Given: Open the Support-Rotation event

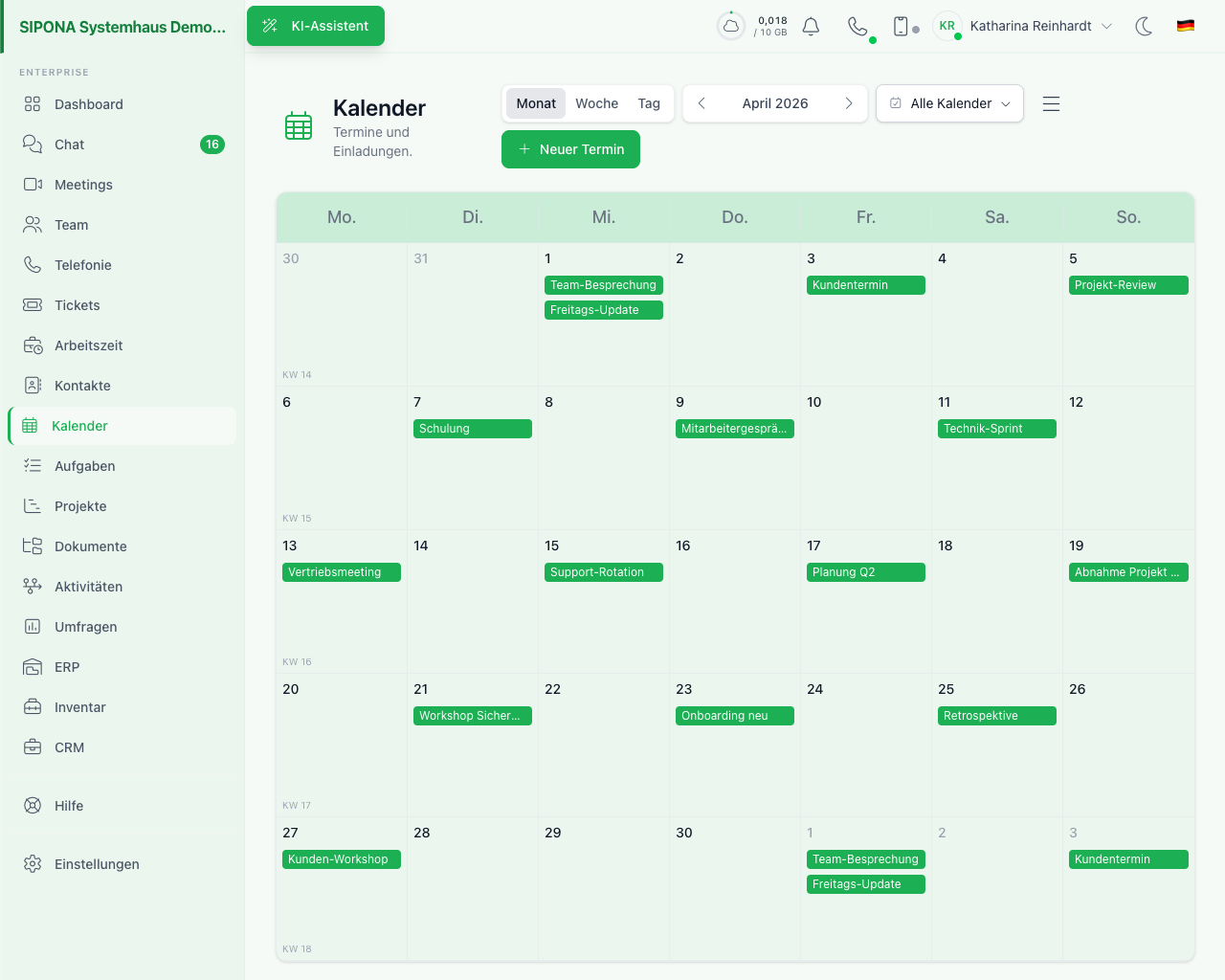Looking at the screenshot, I should click(604, 572).
